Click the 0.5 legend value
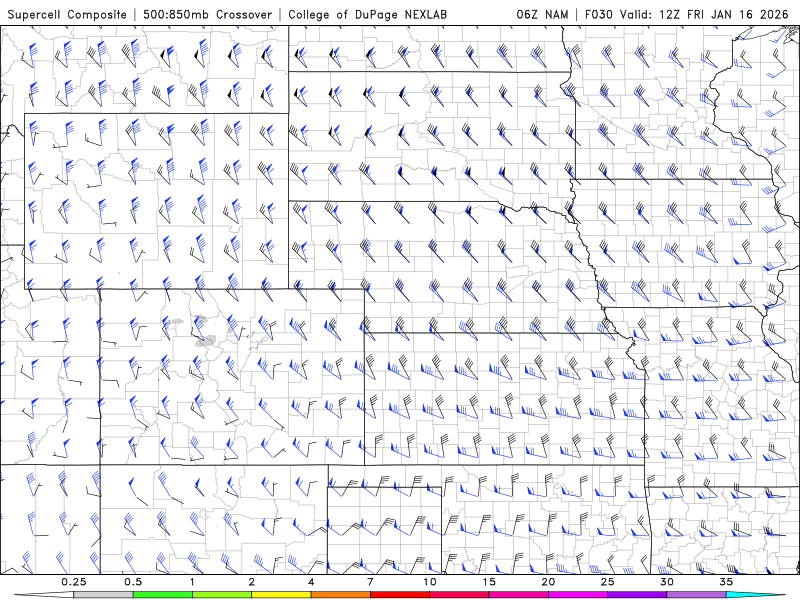 point(133,582)
